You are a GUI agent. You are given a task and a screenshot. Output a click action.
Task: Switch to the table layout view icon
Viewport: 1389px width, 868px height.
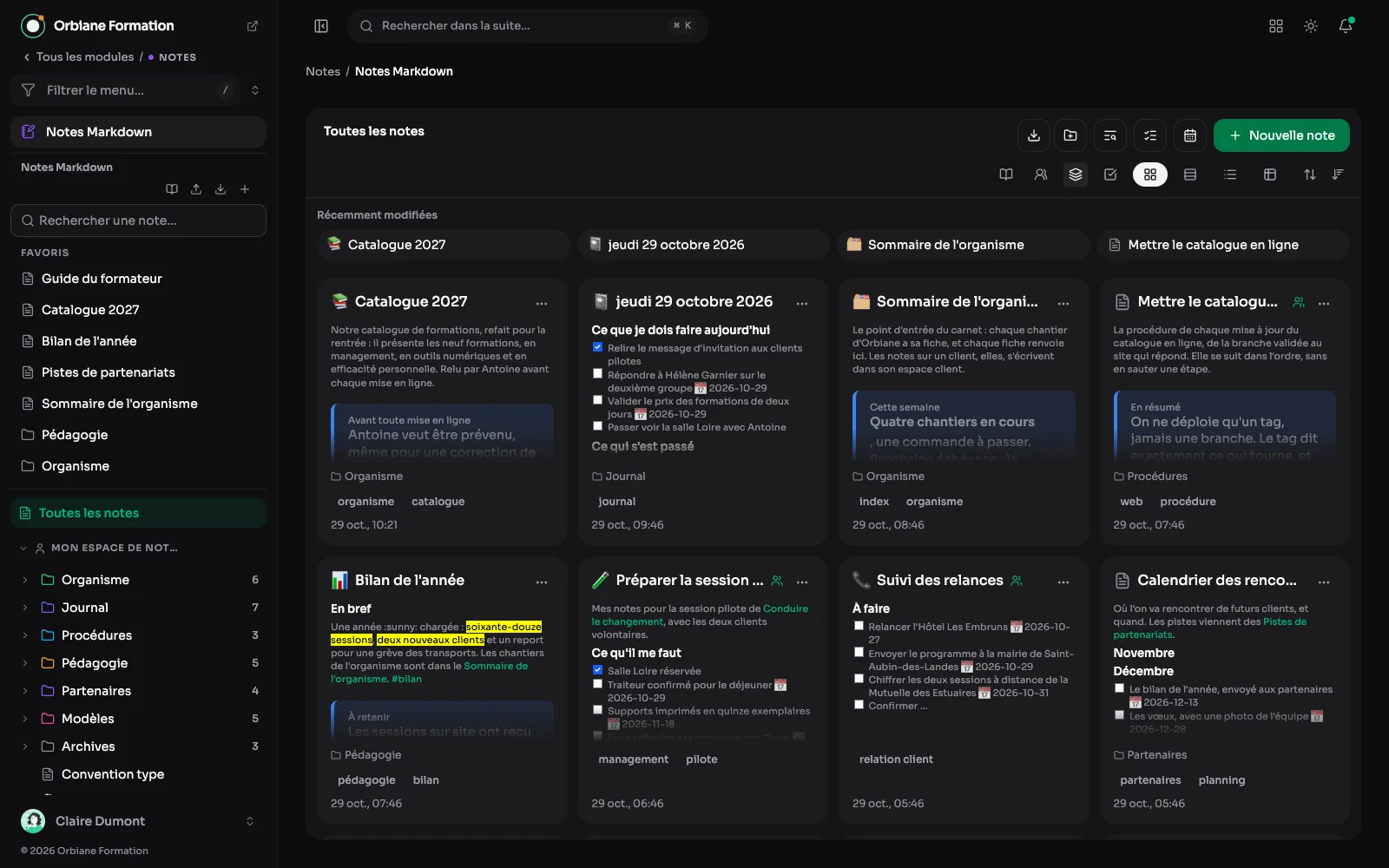1270,174
